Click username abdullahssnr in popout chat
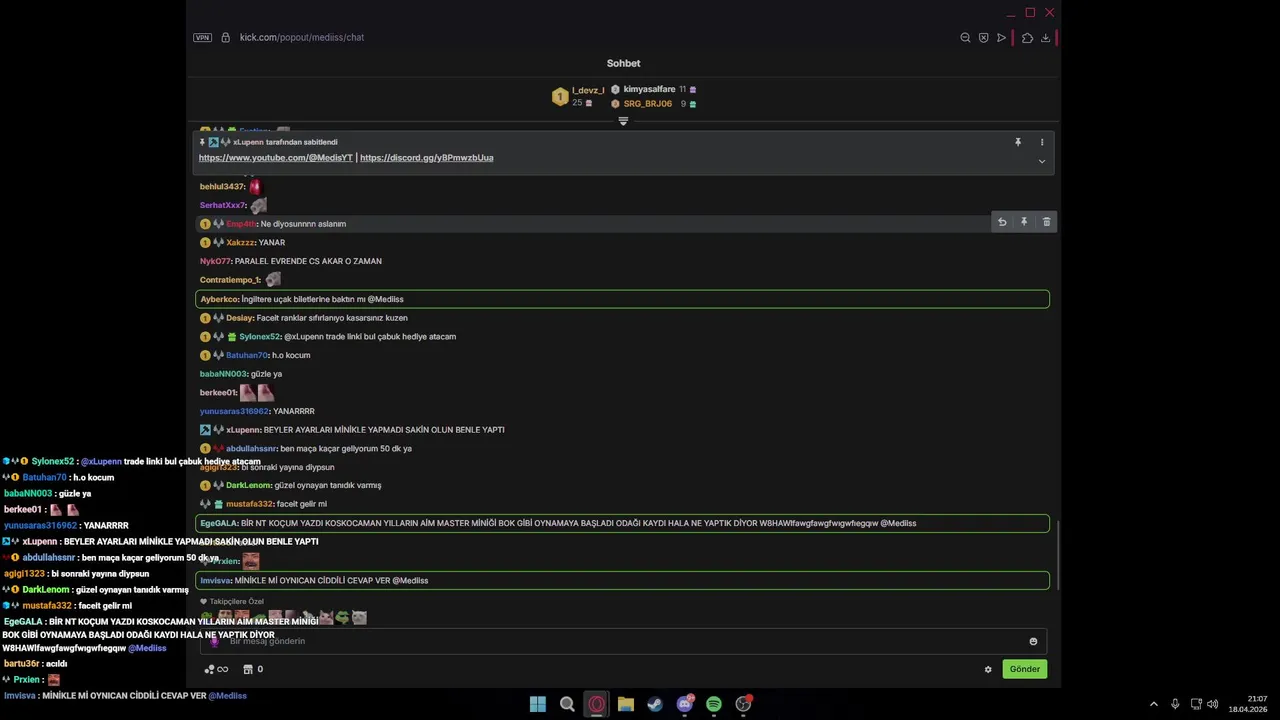Screen dimensions: 1280x720 tap(250, 449)
